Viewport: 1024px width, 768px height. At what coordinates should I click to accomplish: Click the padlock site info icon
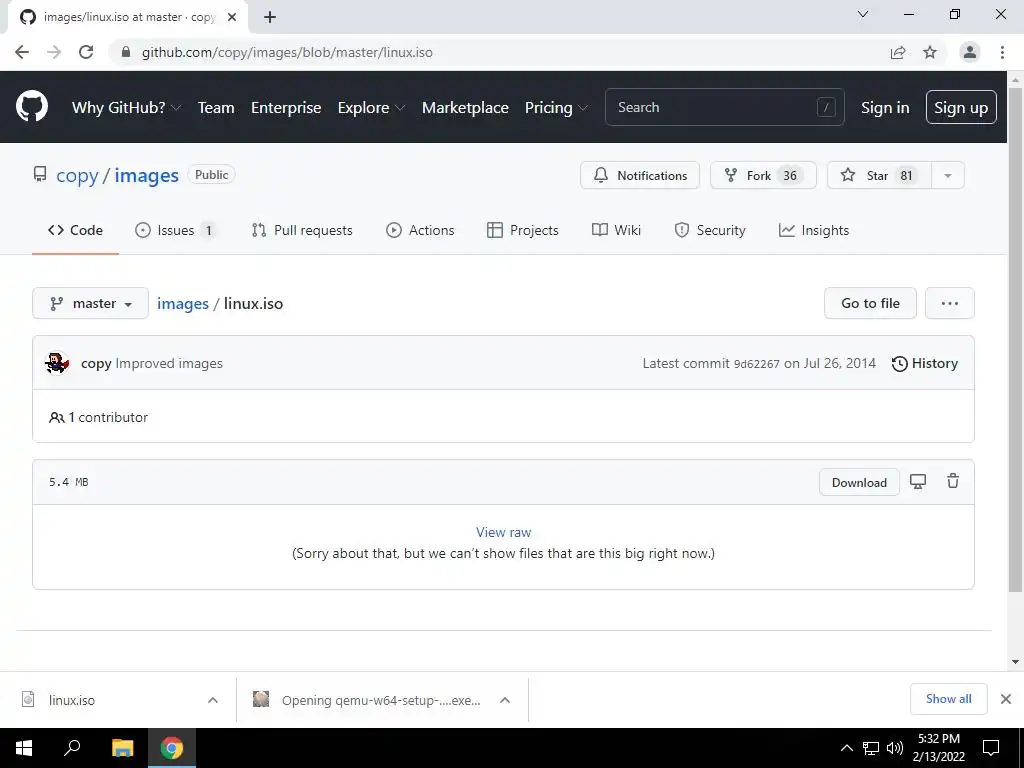coord(126,52)
